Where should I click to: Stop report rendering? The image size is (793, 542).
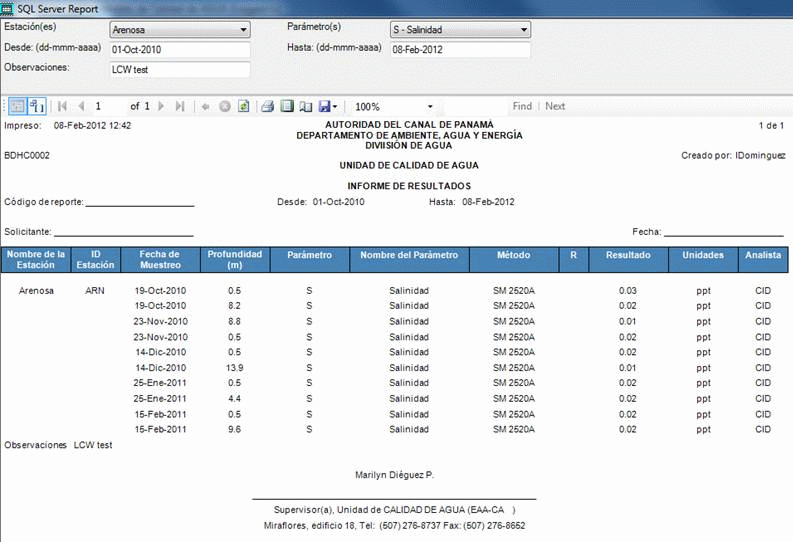point(225,106)
